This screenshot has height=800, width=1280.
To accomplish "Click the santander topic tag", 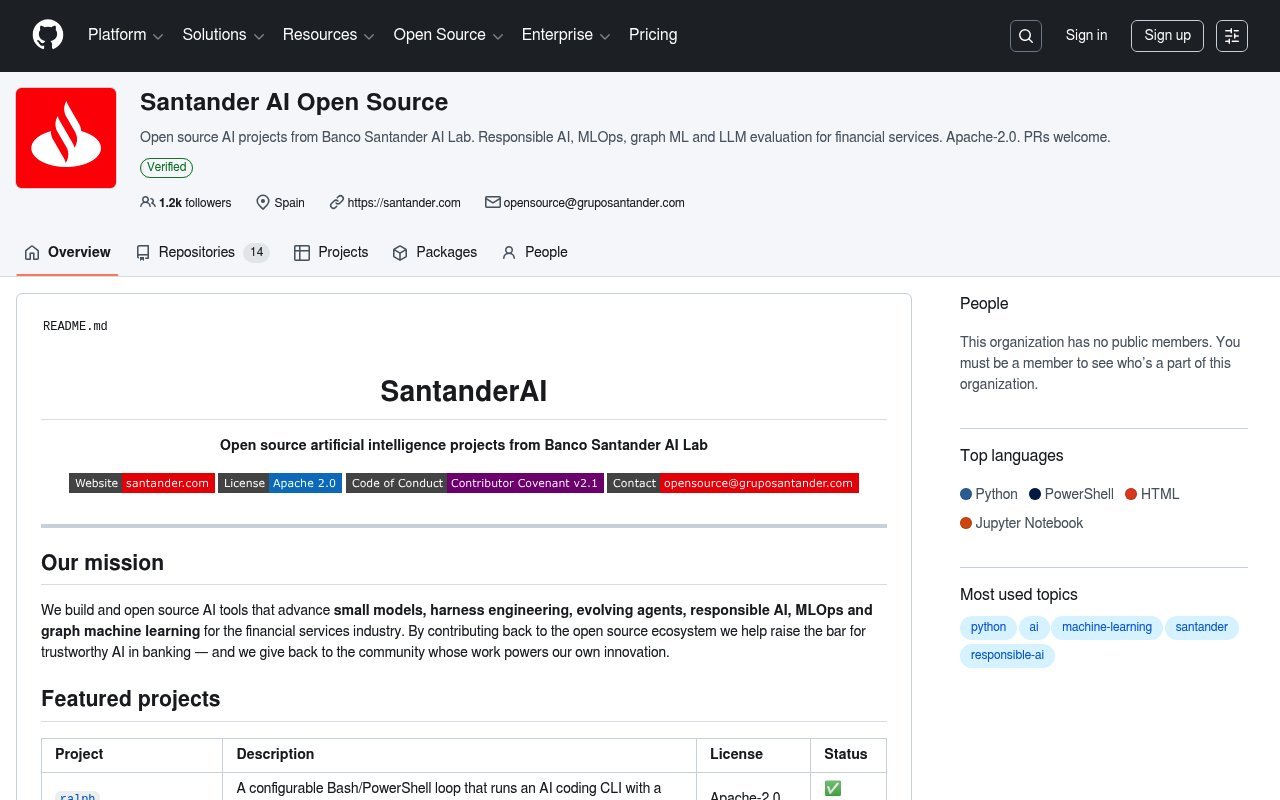I will 1202,628.
